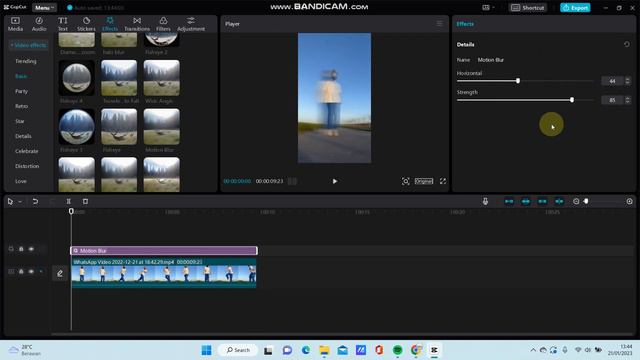
Task: Select the Party effects category
Action: pyautogui.click(x=21, y=91)
